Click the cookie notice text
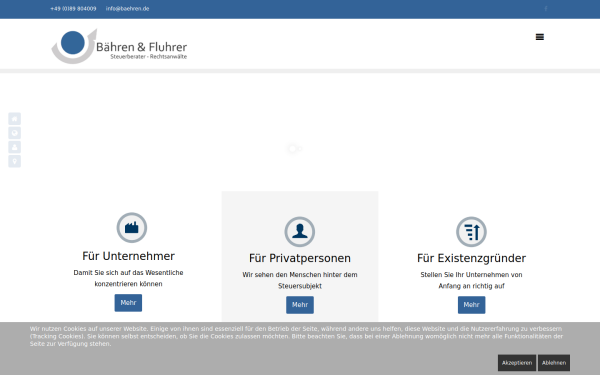This screenshot has width=600, height=375. (296, 336)
